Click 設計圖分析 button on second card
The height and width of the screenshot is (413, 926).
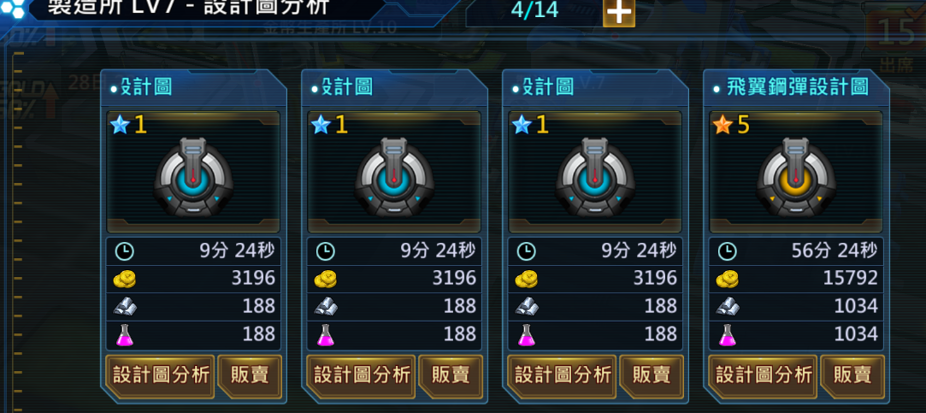point(361,376)
